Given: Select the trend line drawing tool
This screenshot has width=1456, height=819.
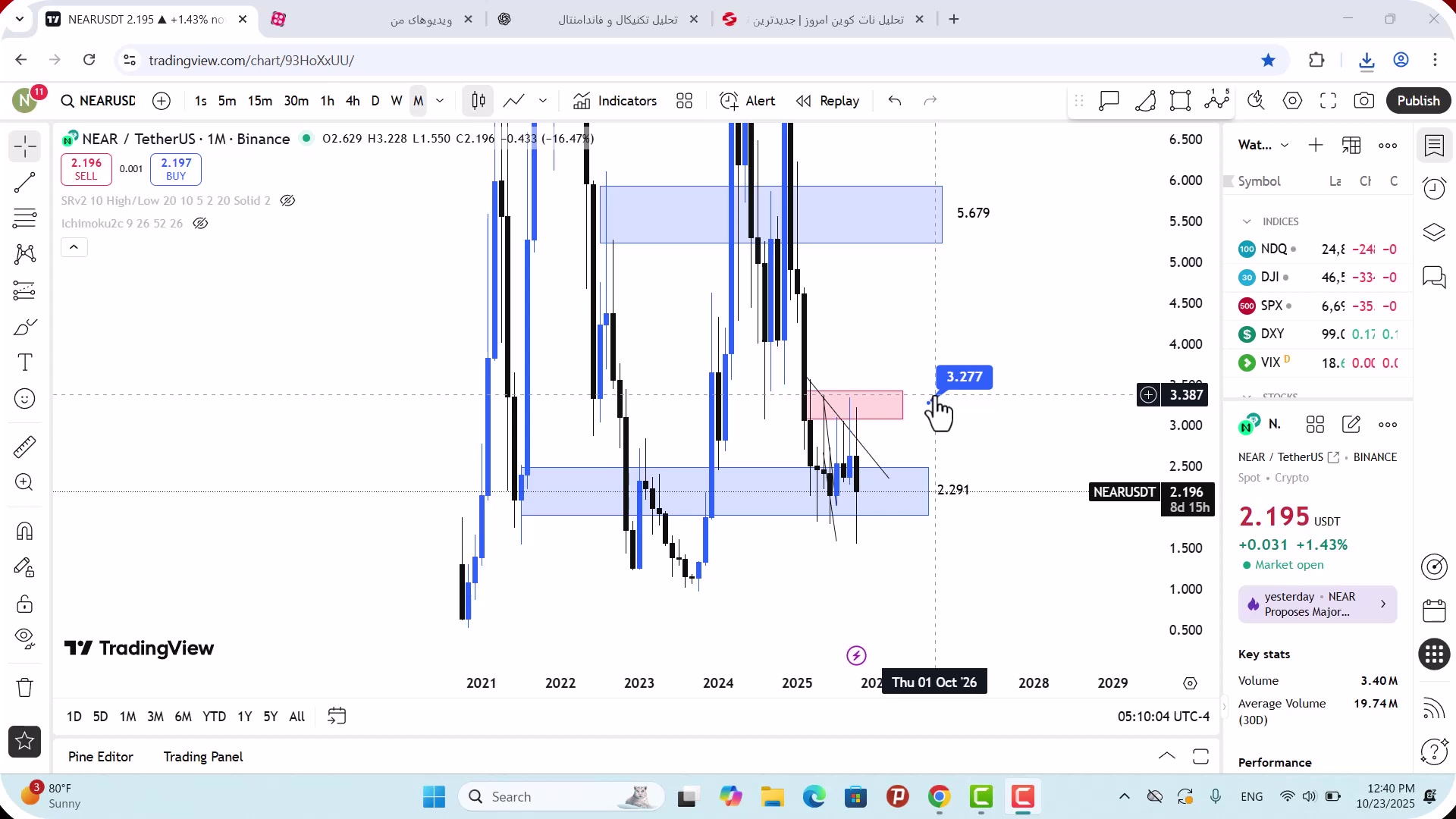Looking at the screenshot, I should (25, 183).
